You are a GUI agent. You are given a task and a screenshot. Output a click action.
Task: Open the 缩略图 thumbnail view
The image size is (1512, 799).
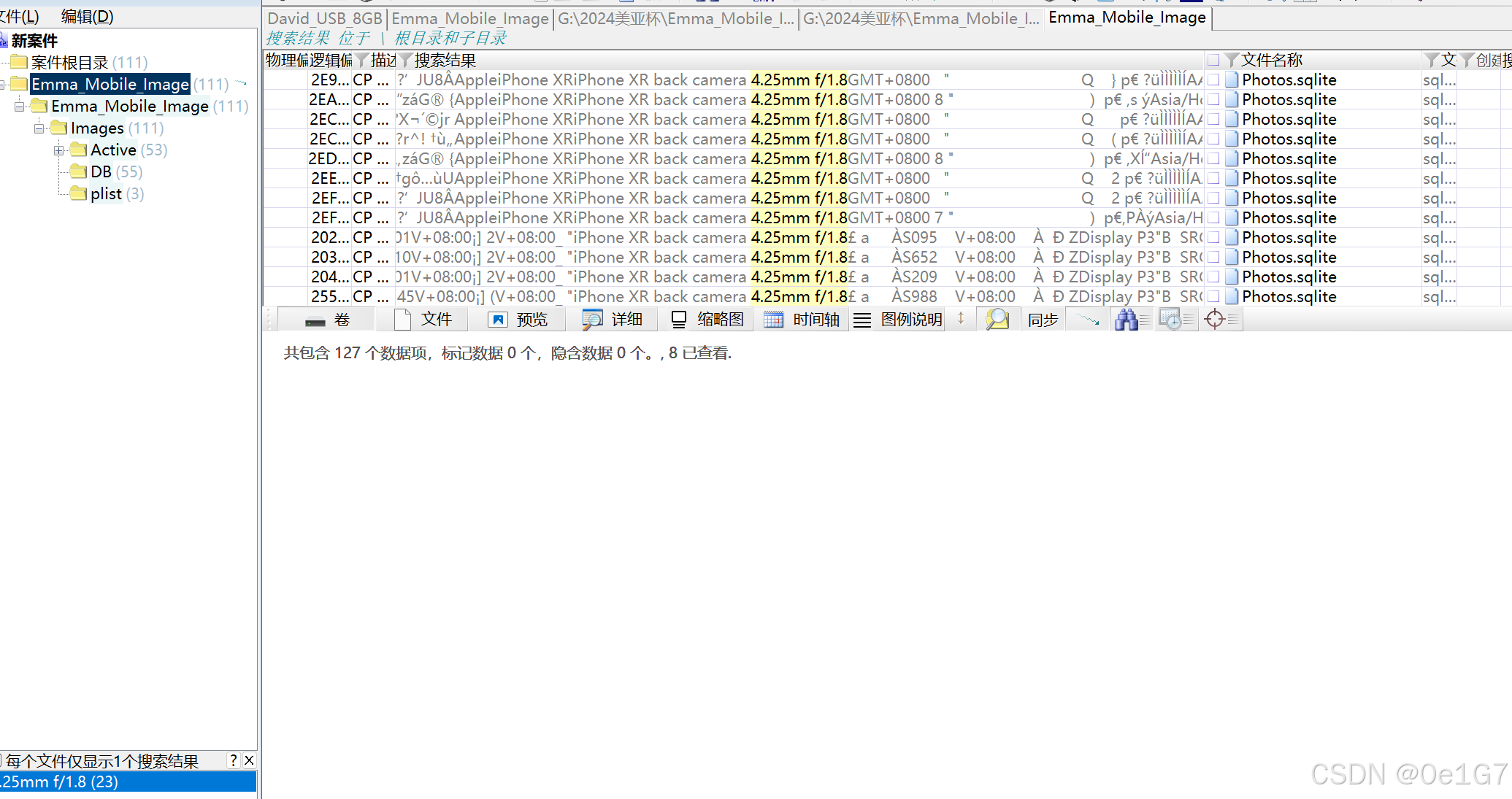tap(707, 320)
